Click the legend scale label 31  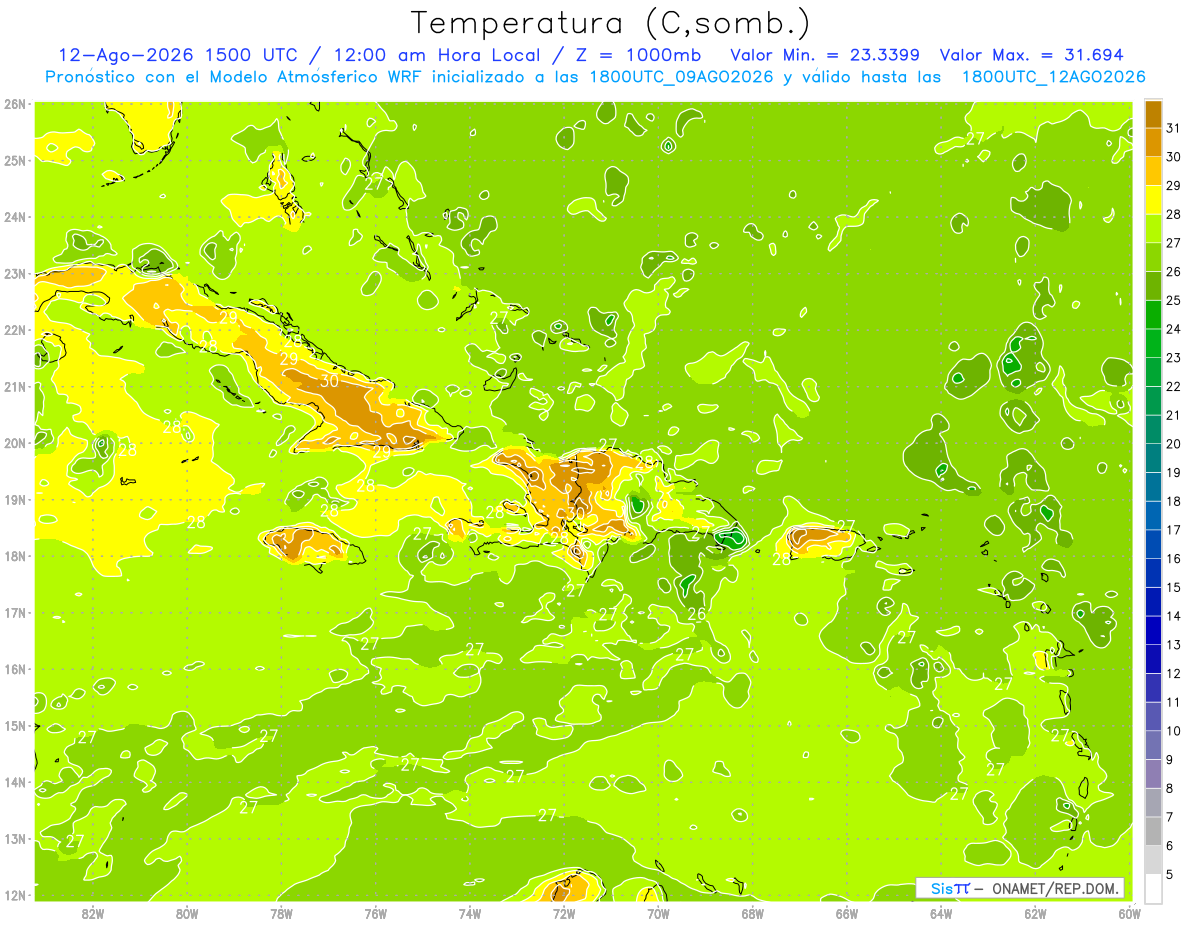(x=1174, y=127)
